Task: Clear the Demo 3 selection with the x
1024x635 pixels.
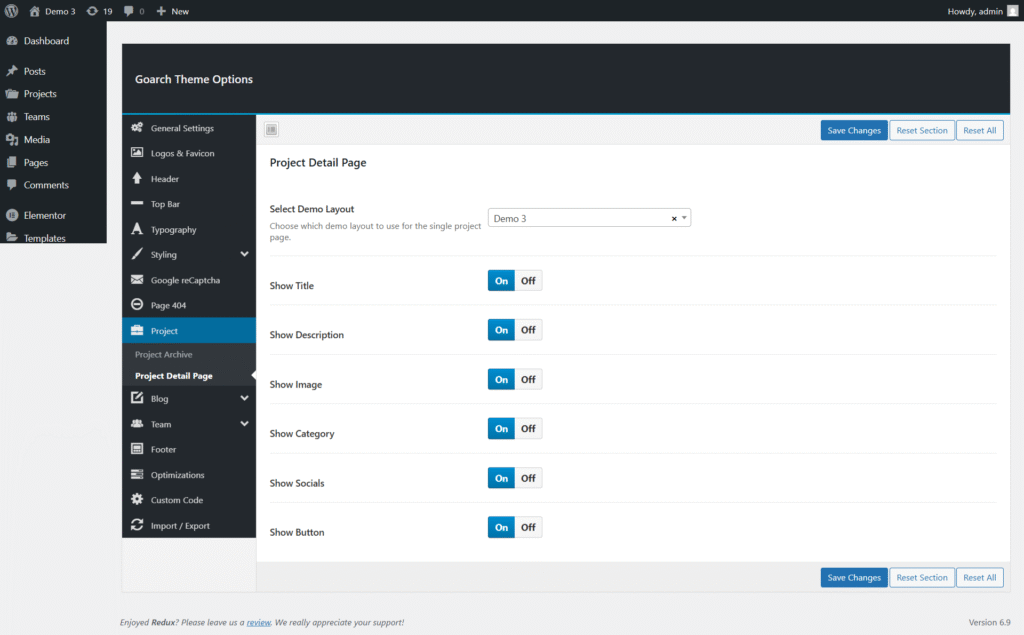Action: tap(674, 219)
